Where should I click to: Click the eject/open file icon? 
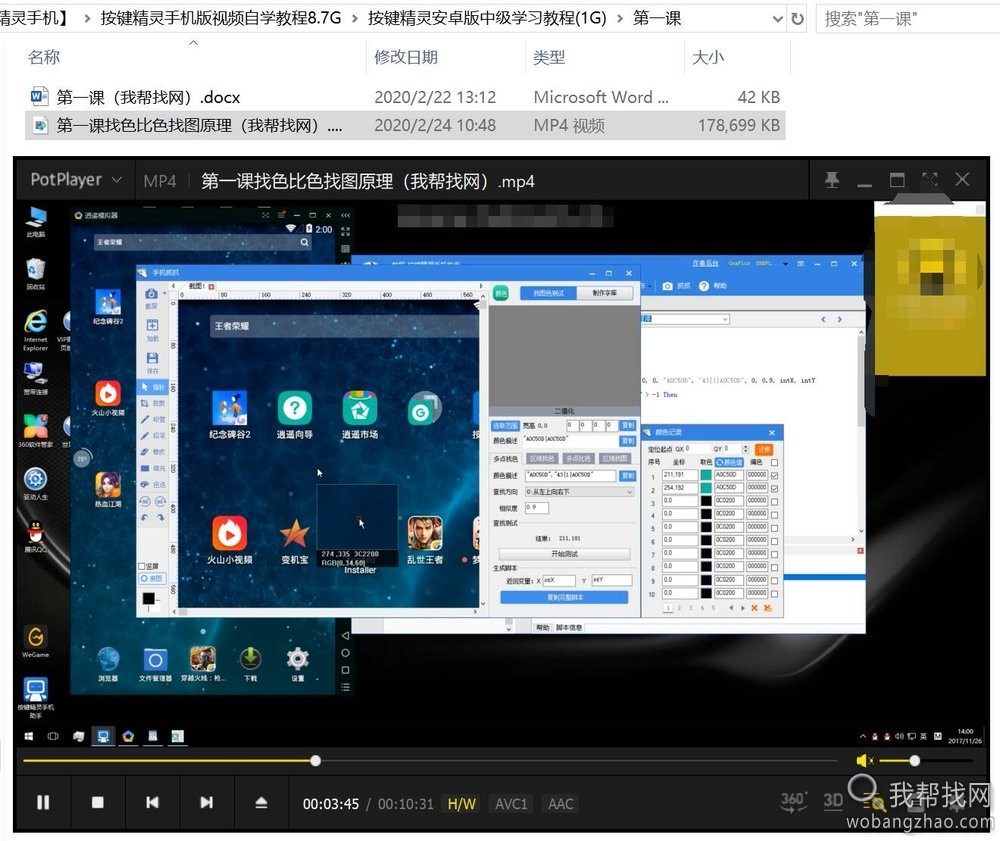click(x=261, y=802)
